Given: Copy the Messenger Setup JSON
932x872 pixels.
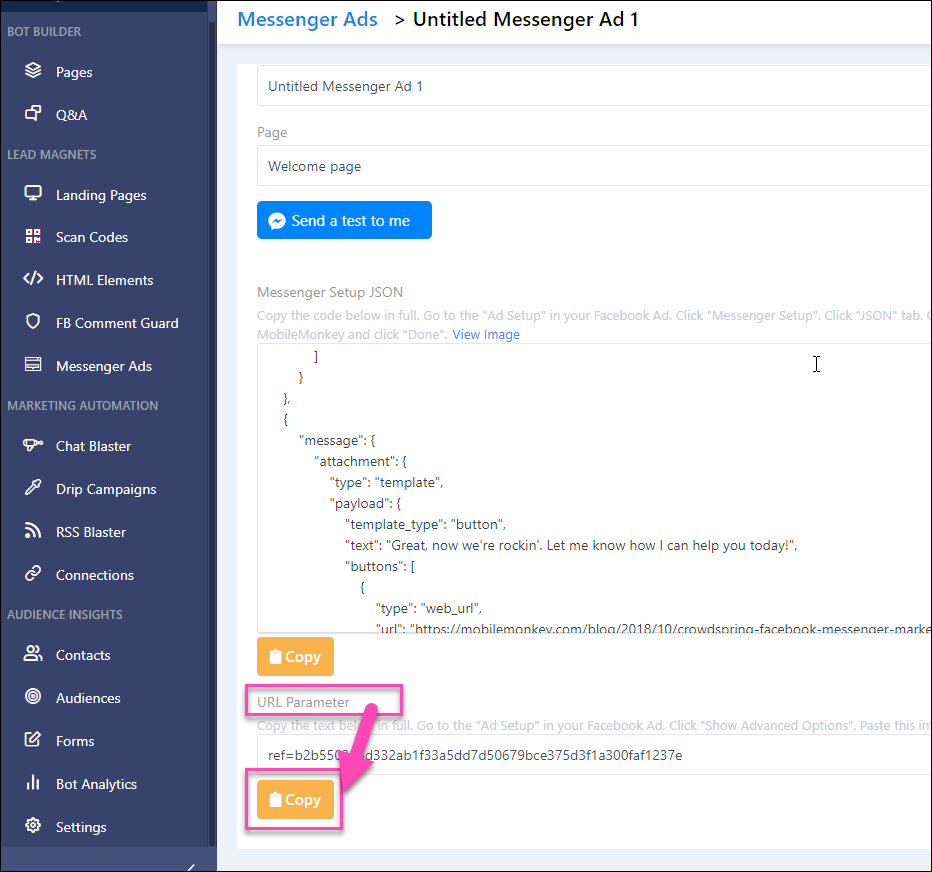Looking at the screenshot, I should [x=295, y=656].
